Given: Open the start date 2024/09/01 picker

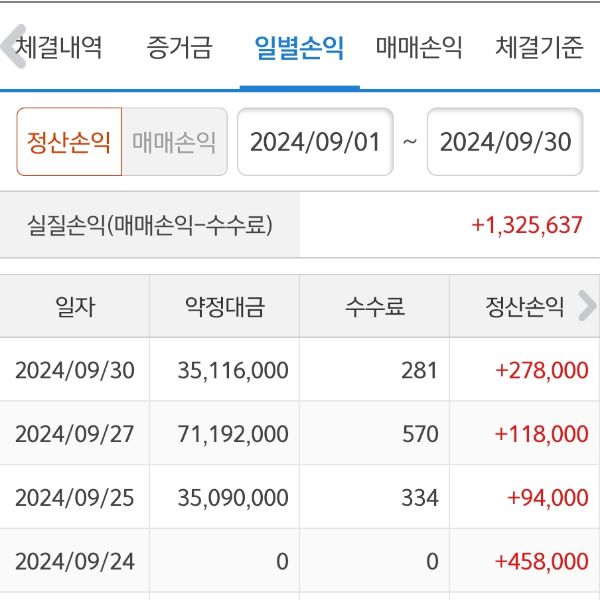Looking at the screenshot, I should point(315,142).
